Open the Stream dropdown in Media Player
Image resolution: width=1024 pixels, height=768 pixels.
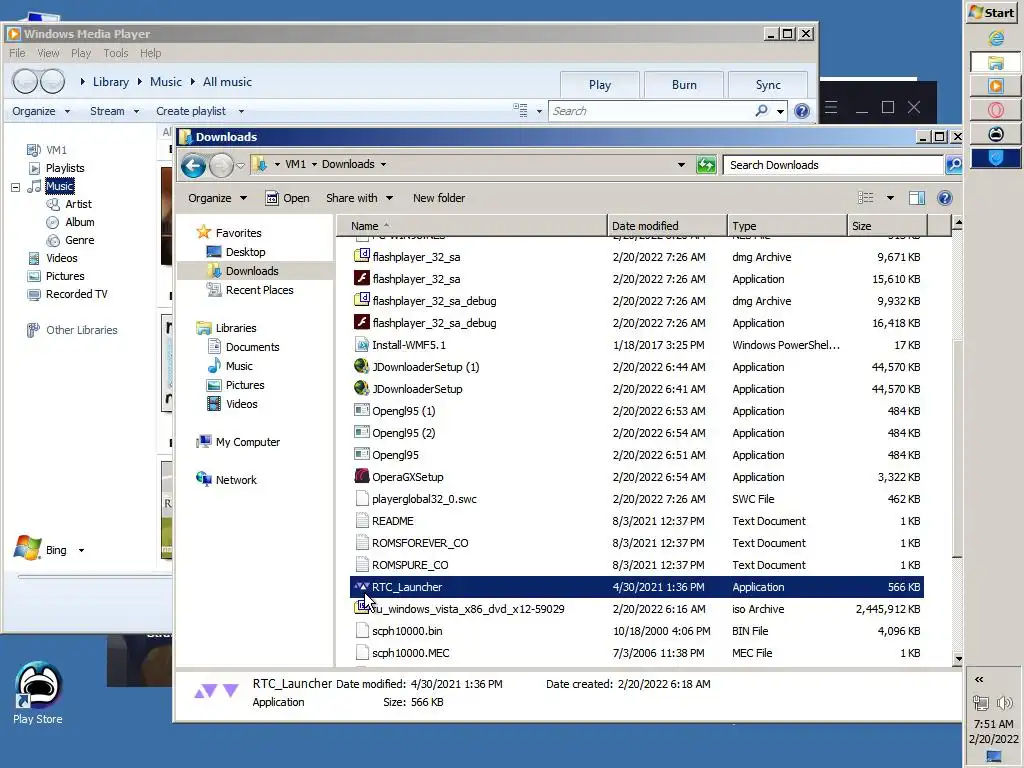coord(114,111)
